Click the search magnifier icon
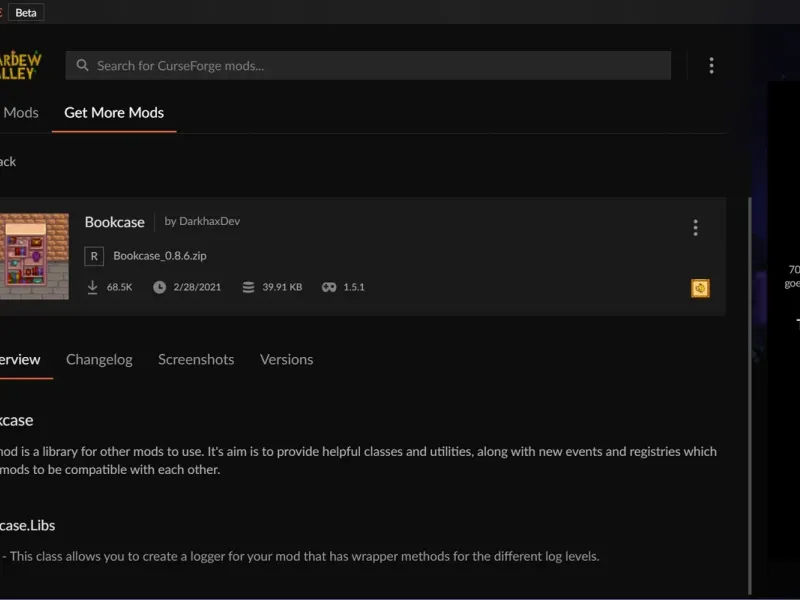Screen dimensions: 800x600 (82, 65)
